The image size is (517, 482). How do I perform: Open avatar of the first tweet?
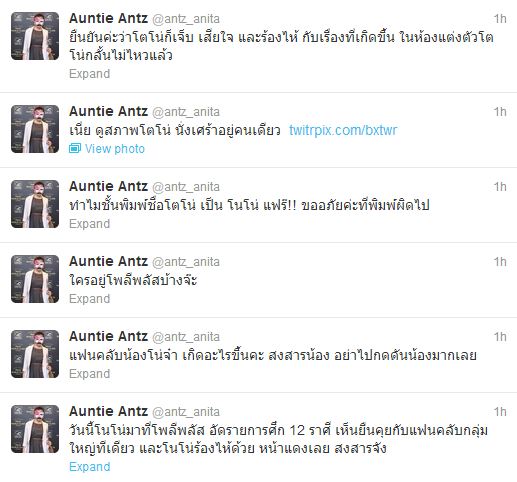click(35, 36)
